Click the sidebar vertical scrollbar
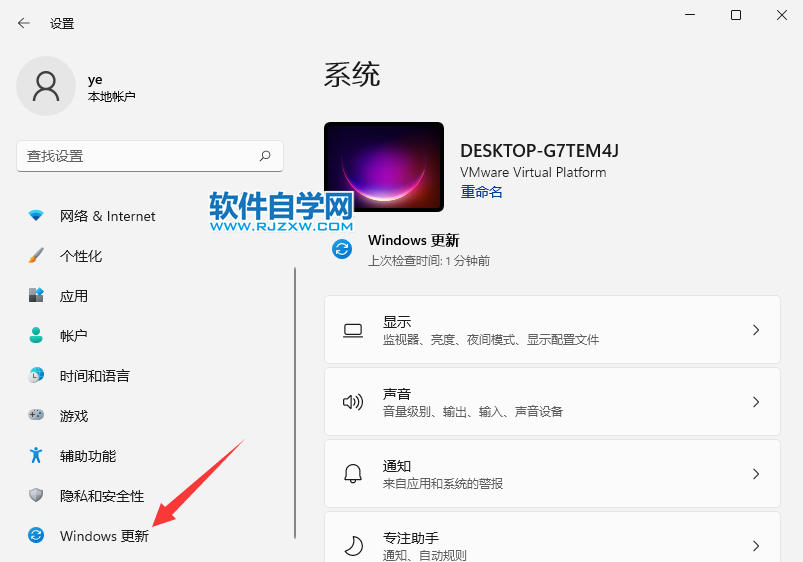 click(295, 403)
